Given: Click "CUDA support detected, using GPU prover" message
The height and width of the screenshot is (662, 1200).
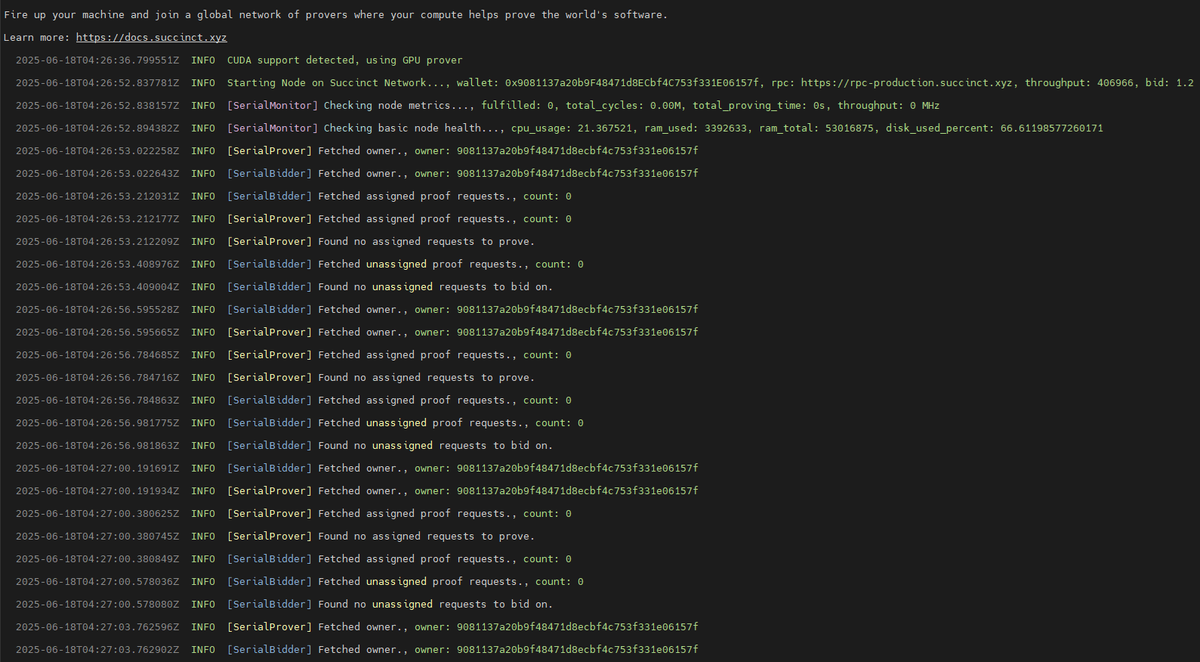Looking at the screenshot, I should pyautogui.click(x=345, y=61).
